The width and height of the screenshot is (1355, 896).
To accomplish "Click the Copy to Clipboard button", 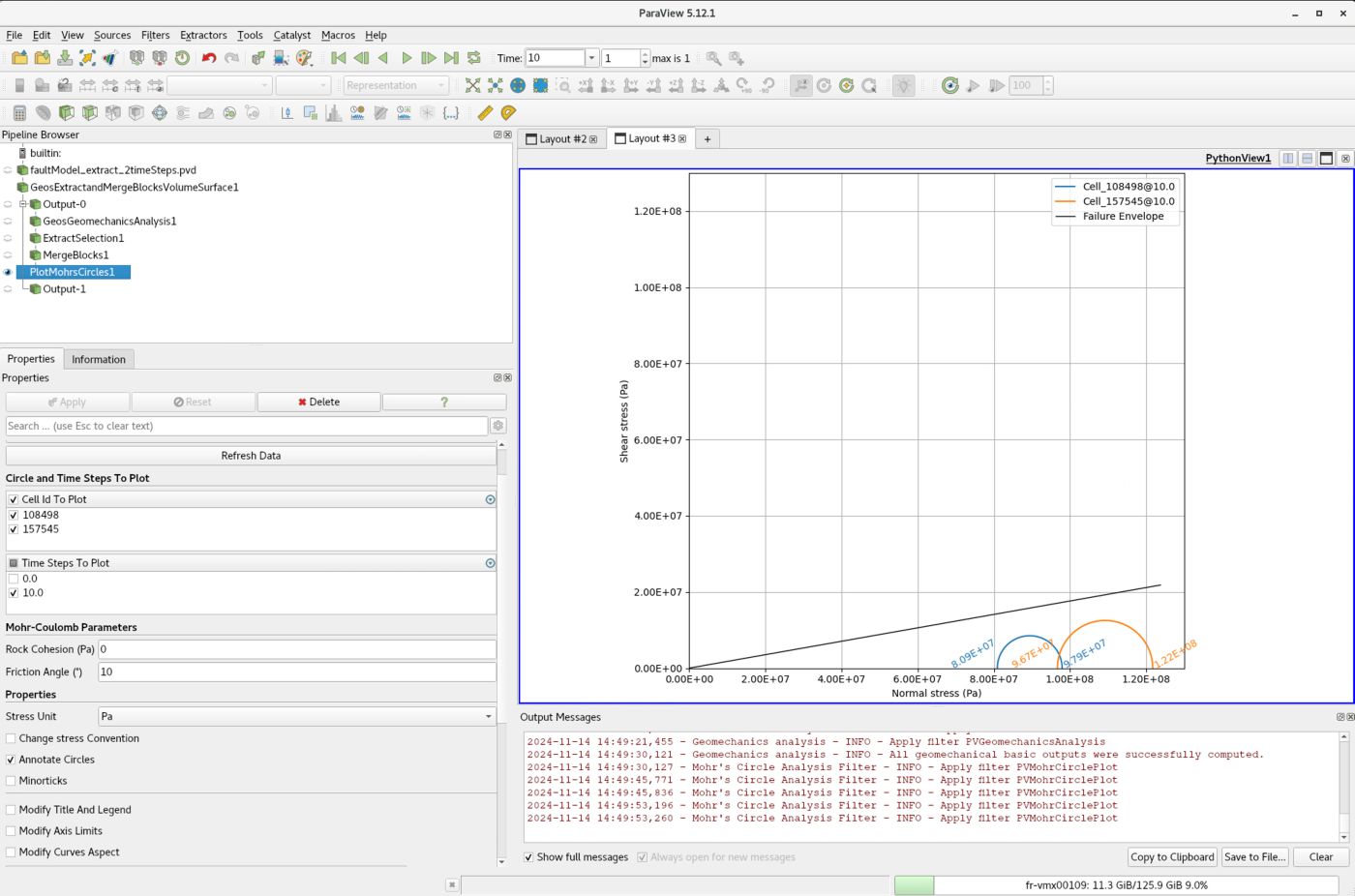I will [1172, 856].
